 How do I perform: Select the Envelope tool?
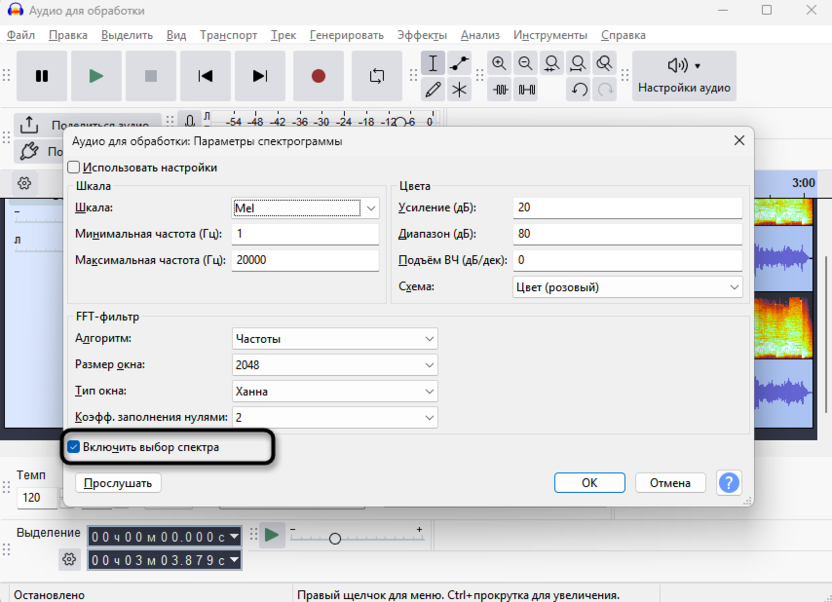(x=459, y=64)
